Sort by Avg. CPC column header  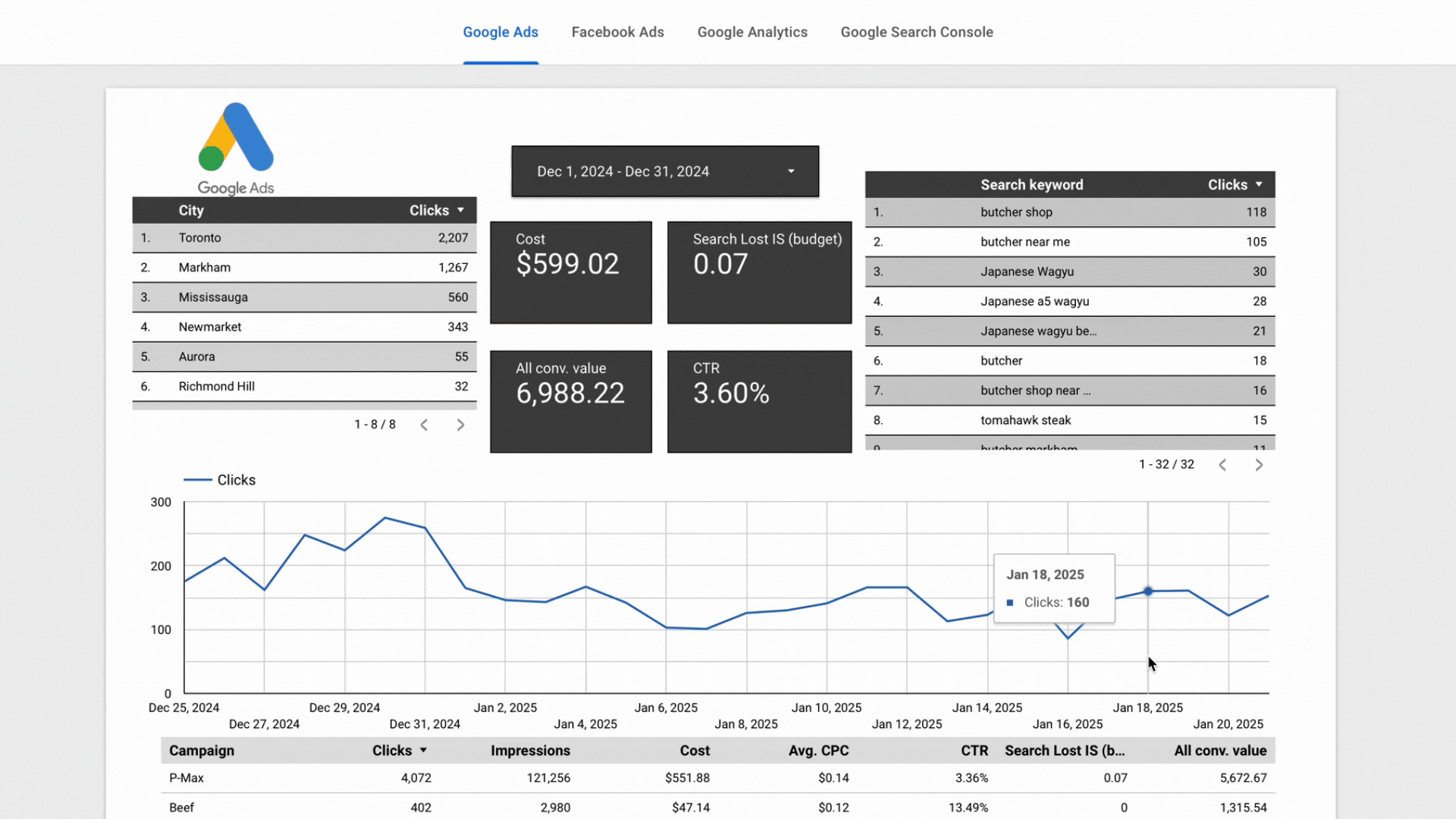(818, 750)
